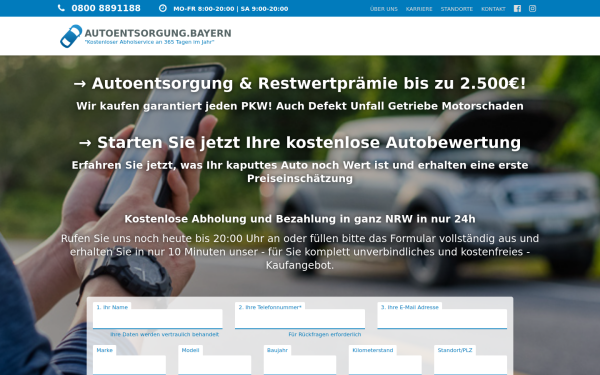Image resolution: width=600 pixels, height=375 pixels.
Task: Focus the Modell input field
Action: (215, 365)
